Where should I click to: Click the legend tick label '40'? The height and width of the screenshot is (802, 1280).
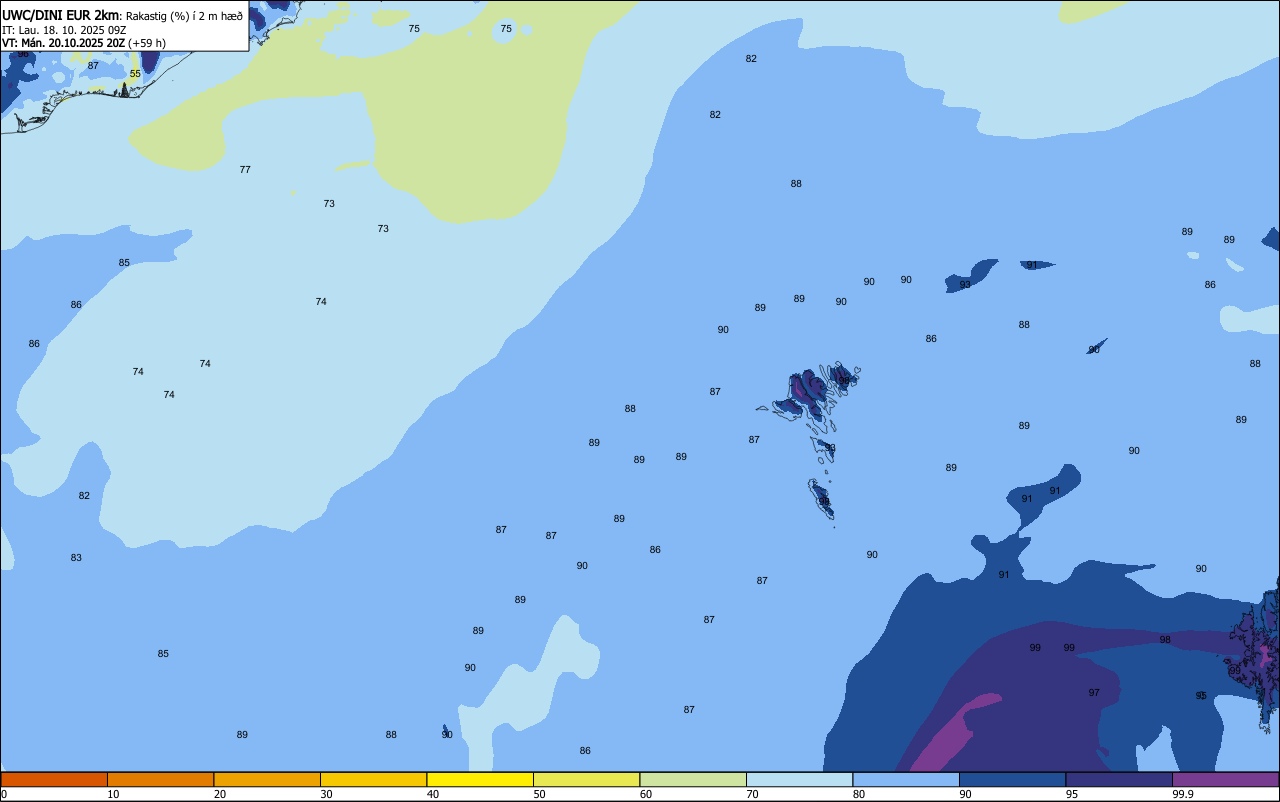[433, 794]
